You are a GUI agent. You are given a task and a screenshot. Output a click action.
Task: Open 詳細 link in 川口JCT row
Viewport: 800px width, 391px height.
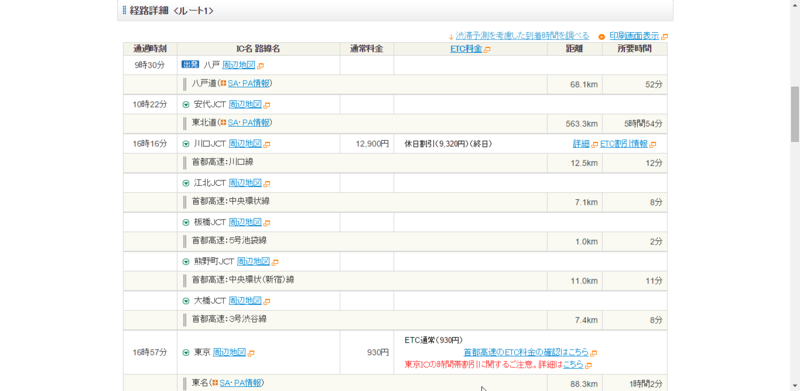(x=581, y=144)
